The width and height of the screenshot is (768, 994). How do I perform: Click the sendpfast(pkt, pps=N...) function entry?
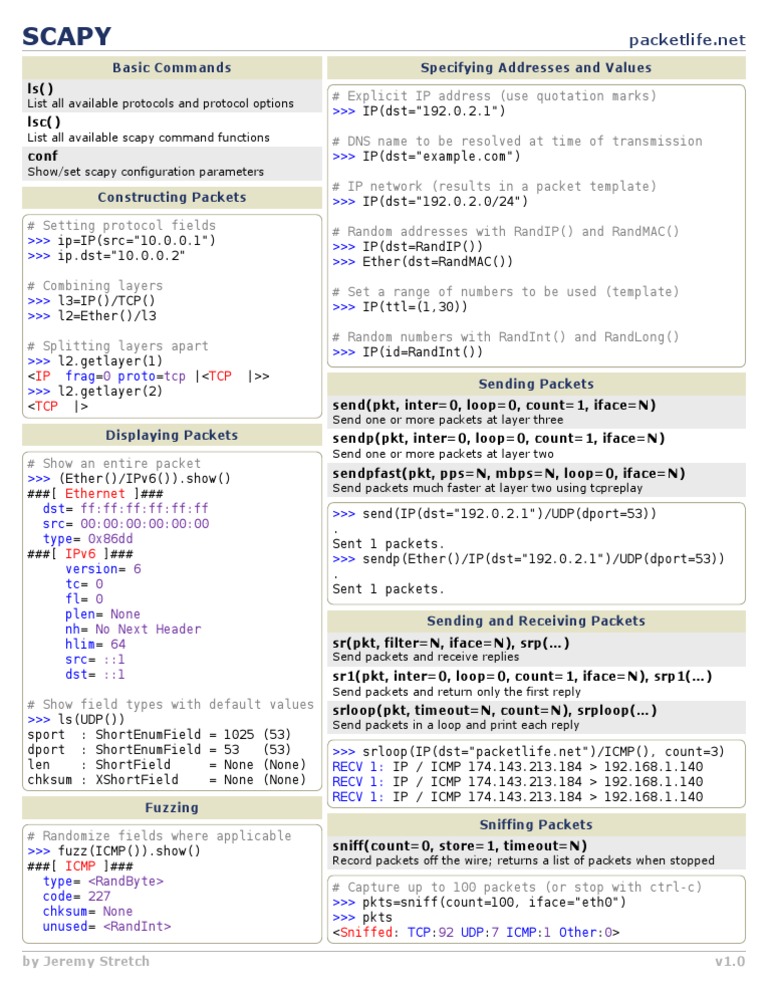click(537, 480)
